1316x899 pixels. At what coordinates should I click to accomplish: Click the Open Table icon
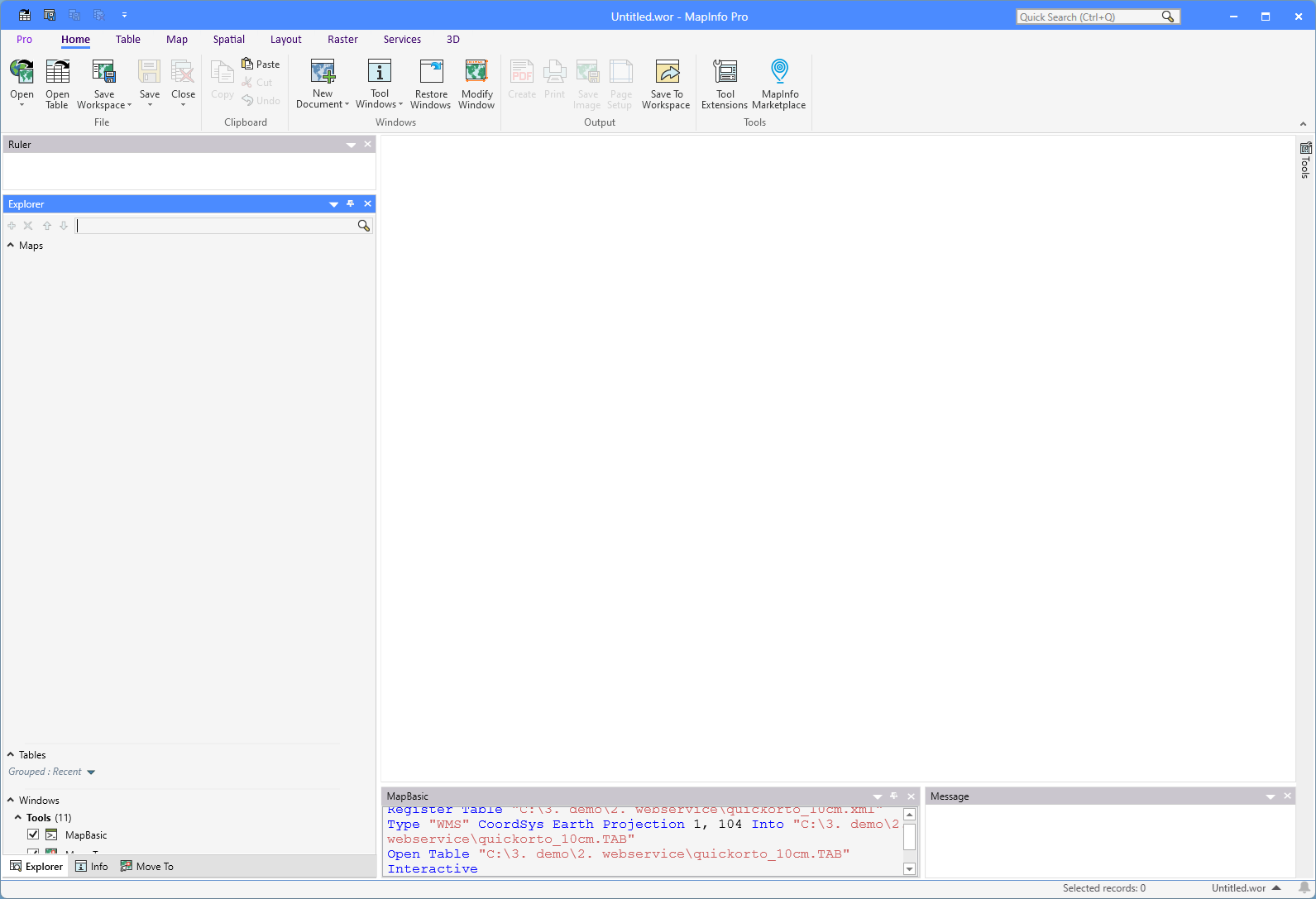click(x=57, y=73)
